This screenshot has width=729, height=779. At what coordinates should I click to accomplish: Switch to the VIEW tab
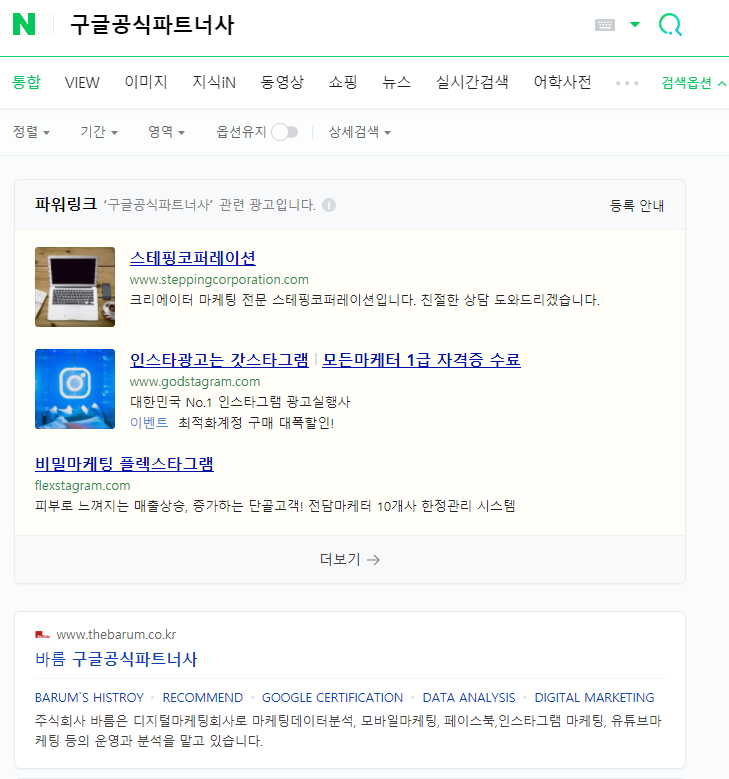82,82
